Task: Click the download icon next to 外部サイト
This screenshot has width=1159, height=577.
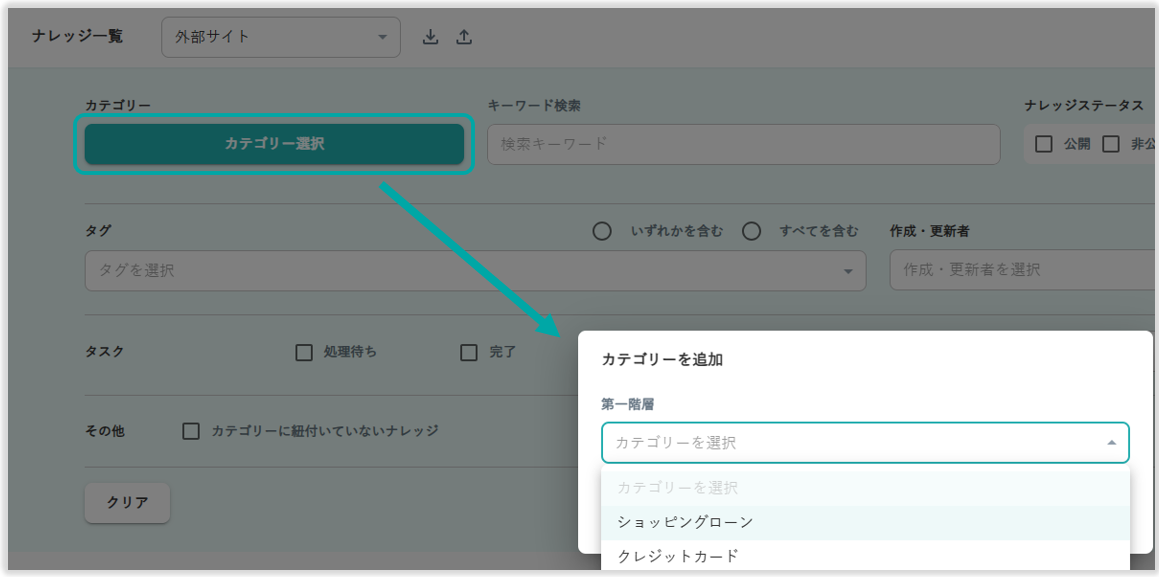Action: tap(430, 37)
